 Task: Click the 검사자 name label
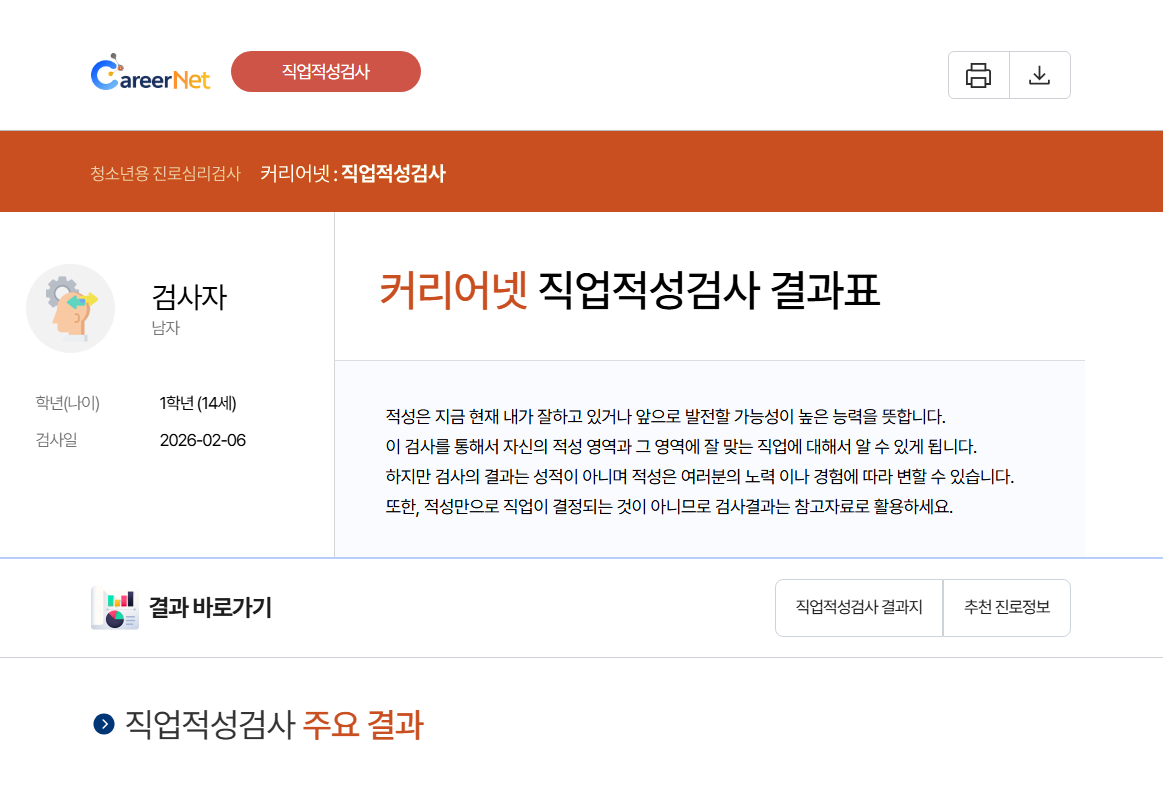[x=189, y=297]
